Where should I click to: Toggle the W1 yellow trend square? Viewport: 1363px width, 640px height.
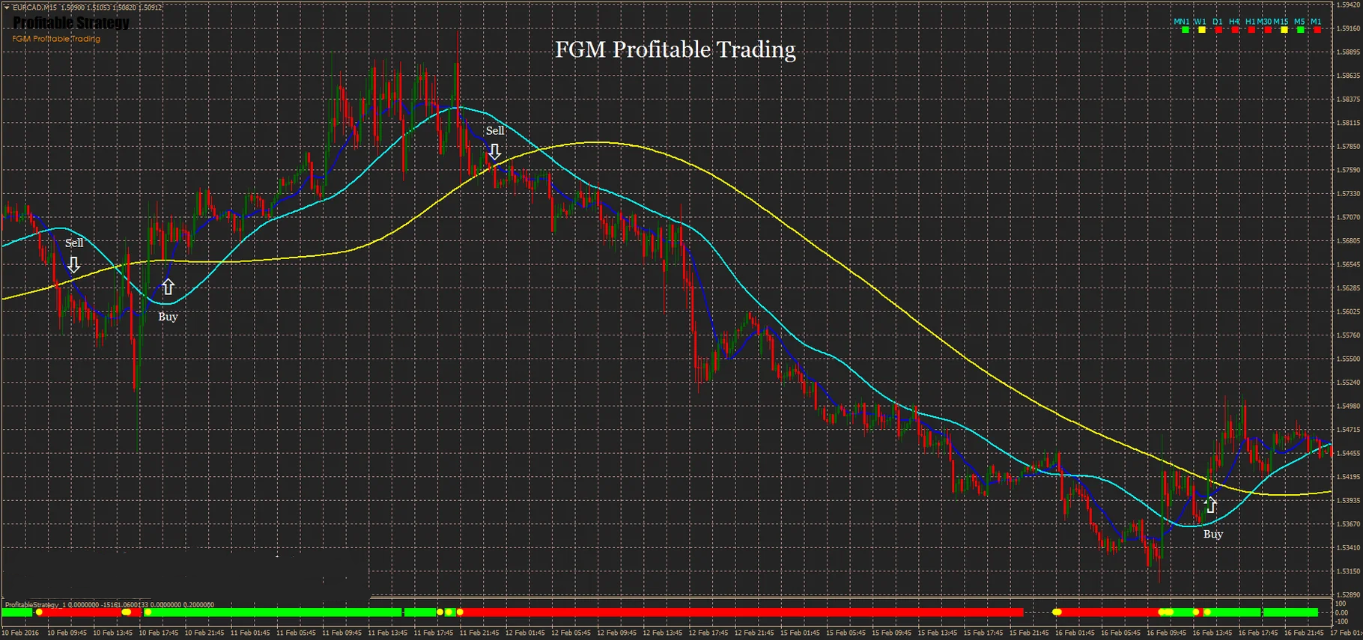[1202, 30]
